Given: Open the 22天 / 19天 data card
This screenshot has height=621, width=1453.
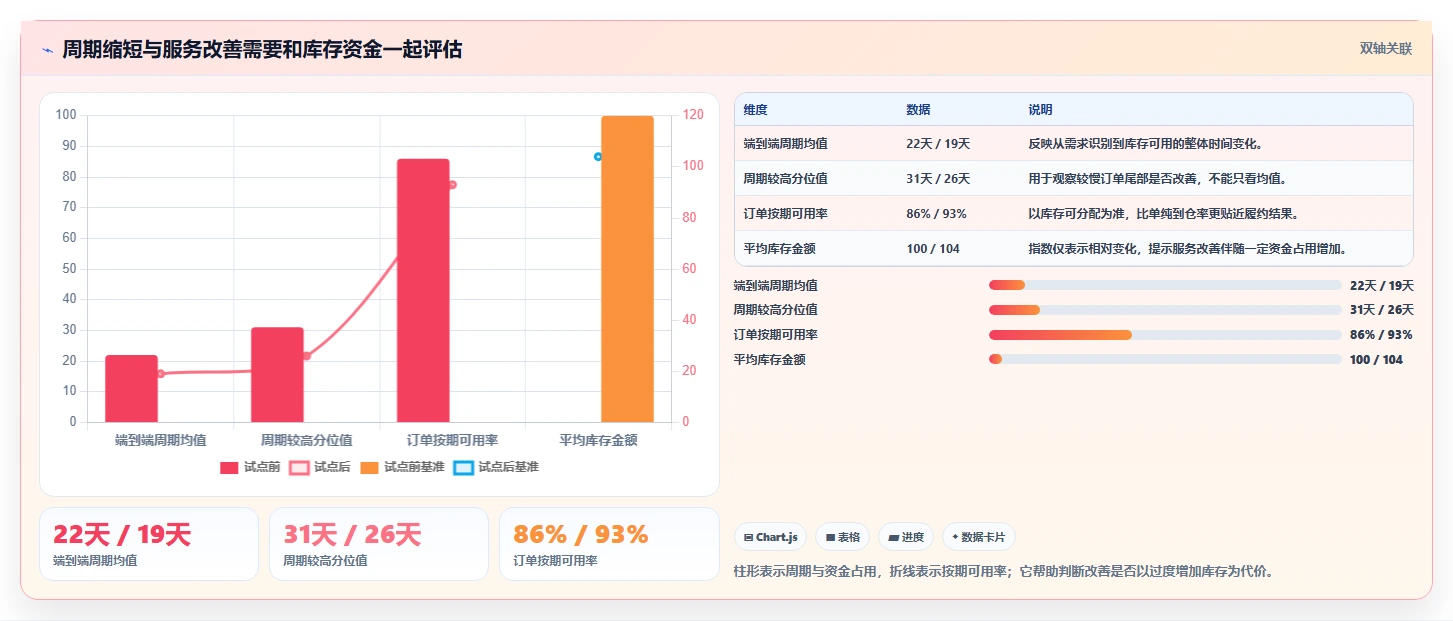Looking at the screenshot, I should 149,544.
